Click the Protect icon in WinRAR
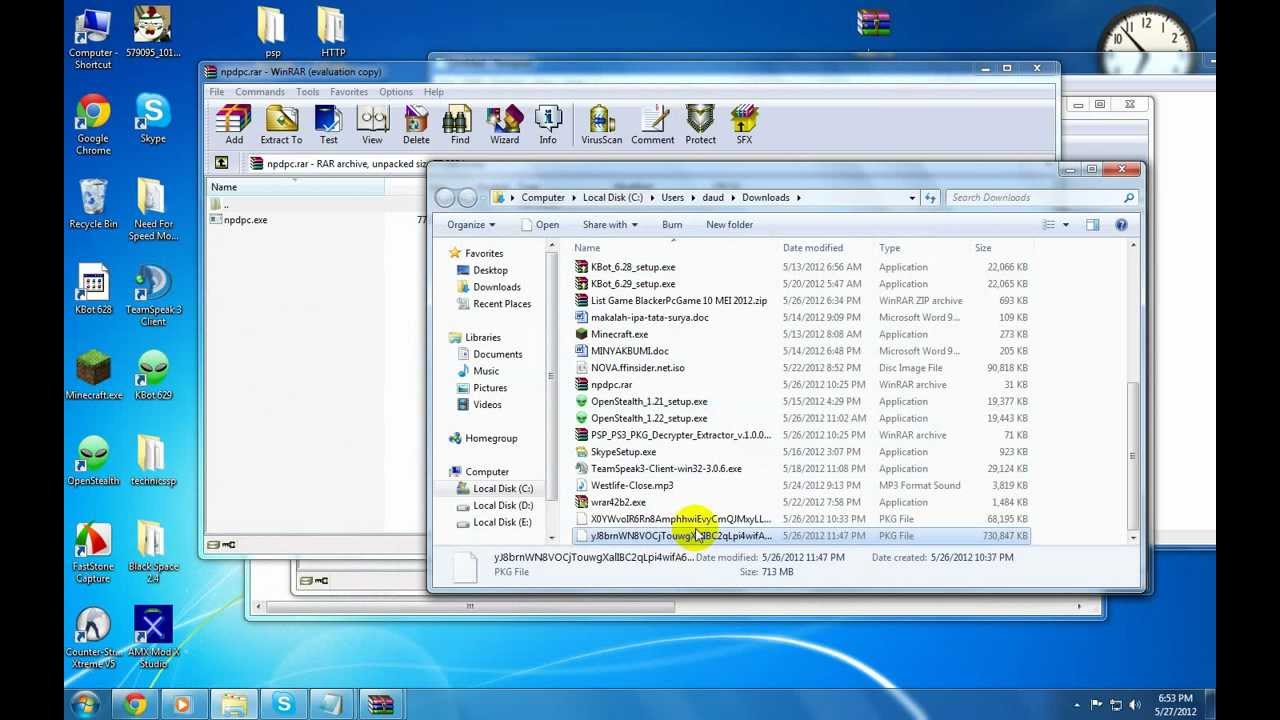 (700, 125)
